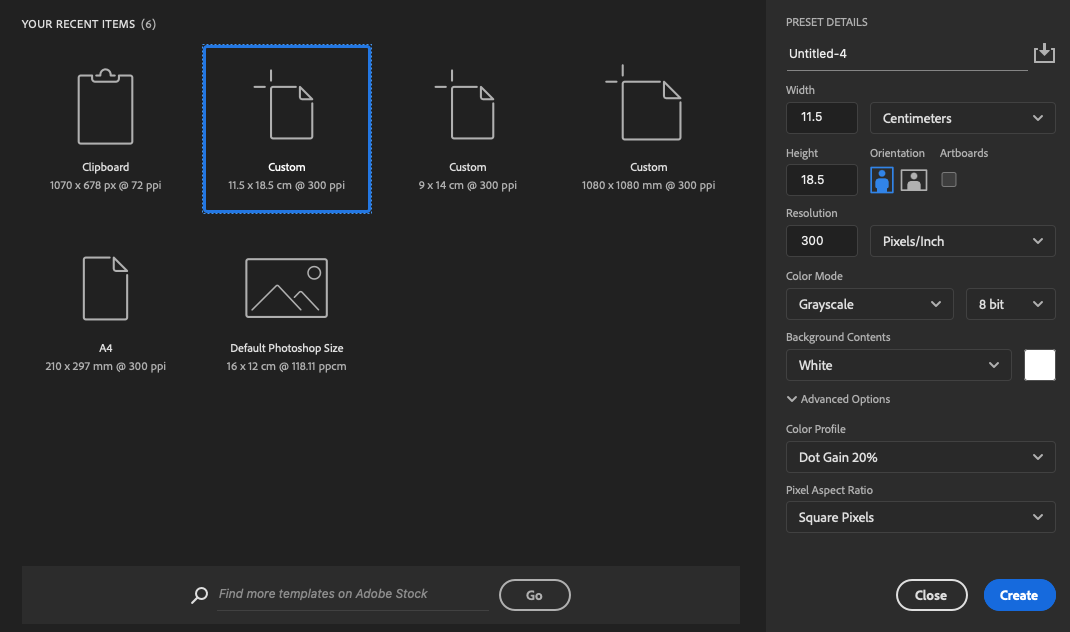Click the white background color swatch
Screen dimensions: 1070x632
(1040, 365)
